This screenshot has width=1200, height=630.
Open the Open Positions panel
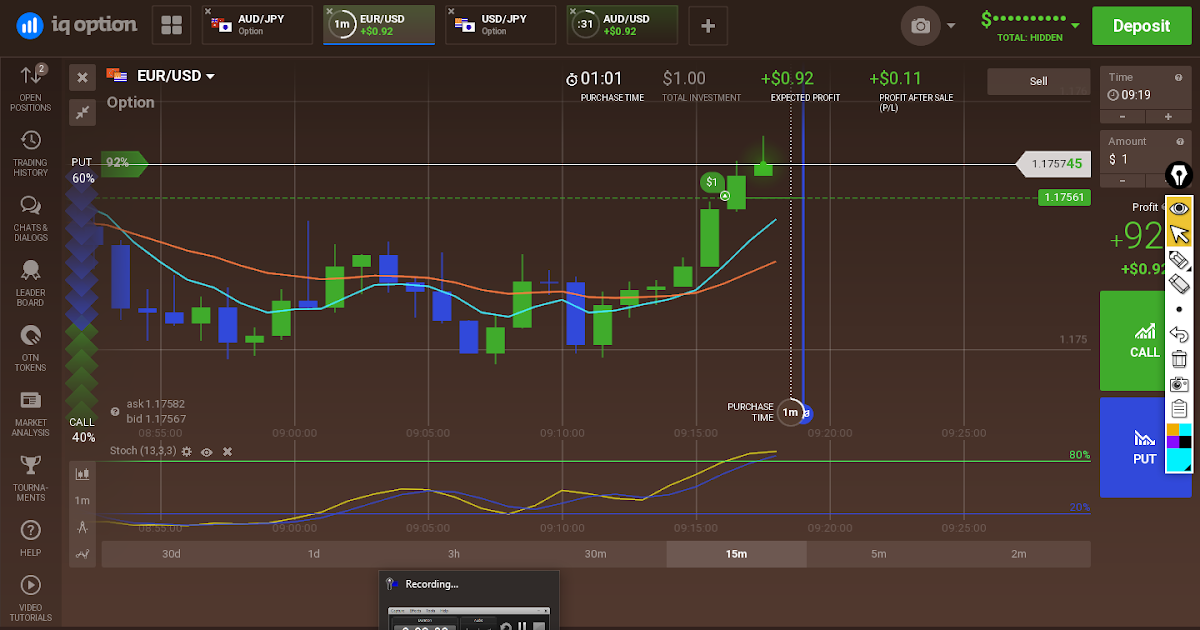[x=30, y=88]
